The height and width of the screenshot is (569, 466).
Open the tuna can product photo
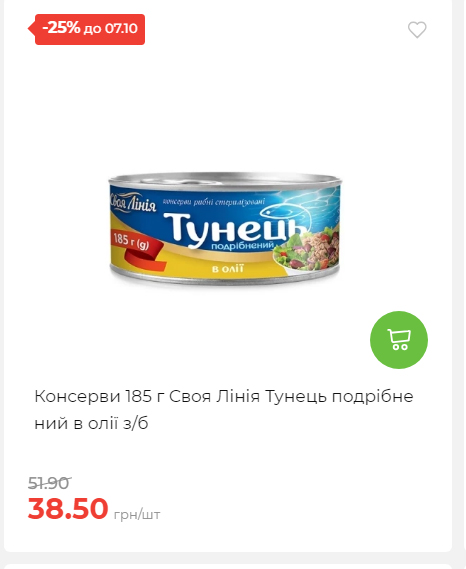click(x=225, y=229)
